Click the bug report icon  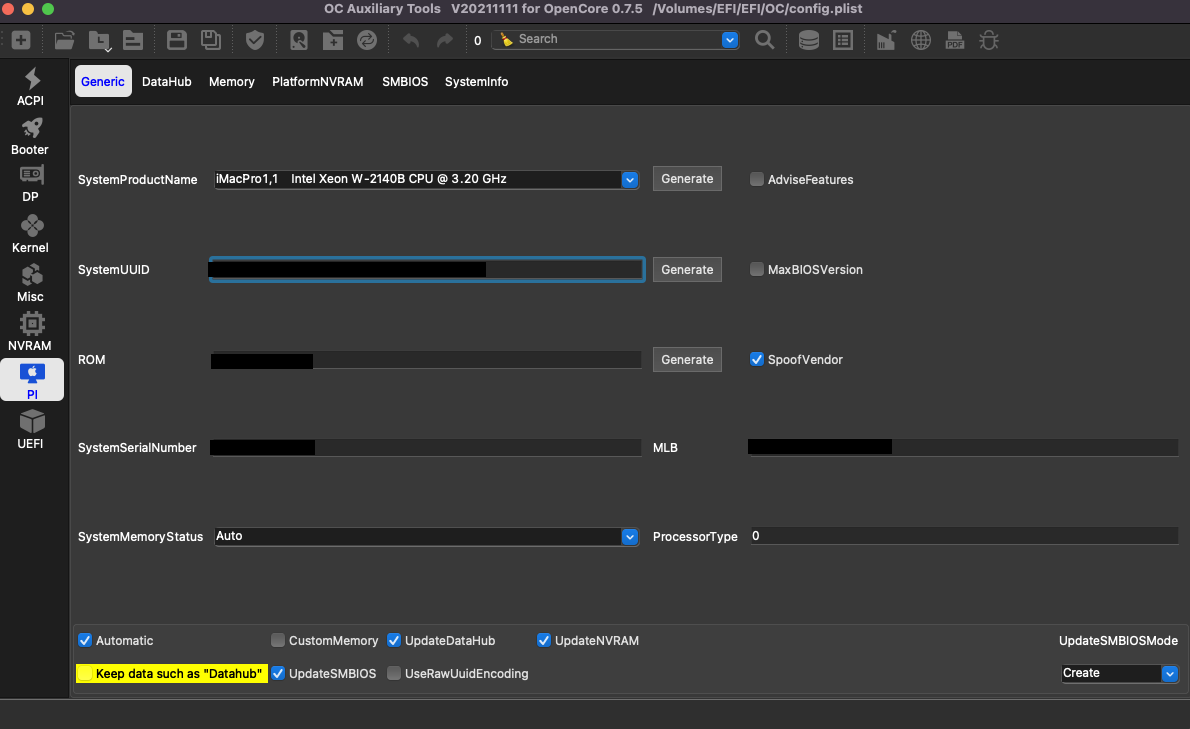coord(989,40)
